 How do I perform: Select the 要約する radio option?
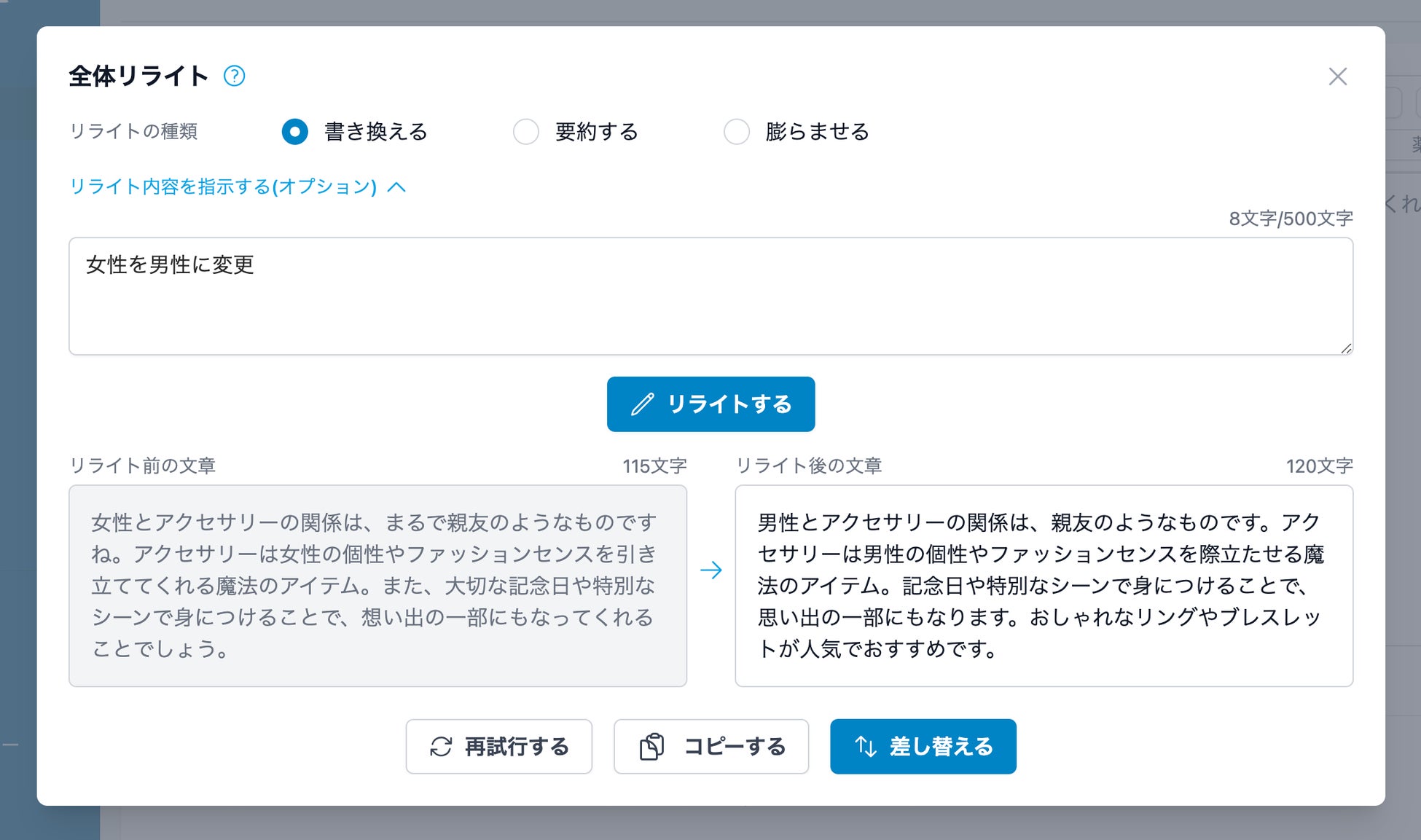pyautogui.click(x=525, y=132)
